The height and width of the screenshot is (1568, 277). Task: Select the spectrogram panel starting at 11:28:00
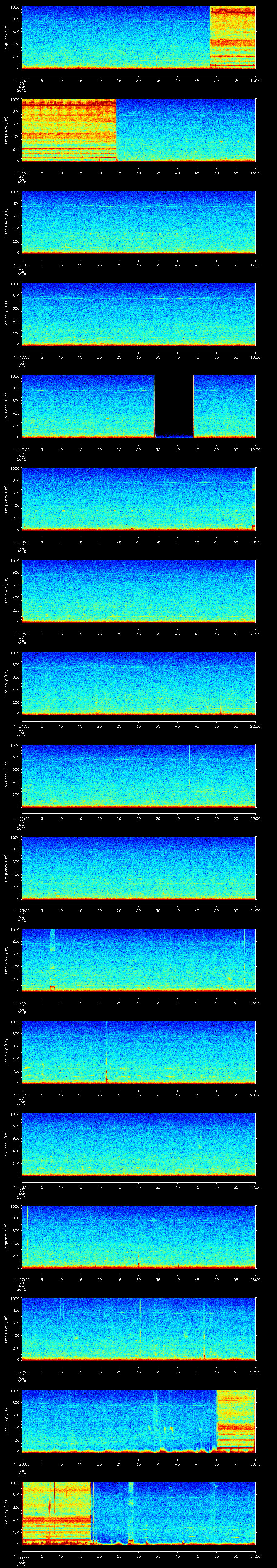click(138, 1329)
